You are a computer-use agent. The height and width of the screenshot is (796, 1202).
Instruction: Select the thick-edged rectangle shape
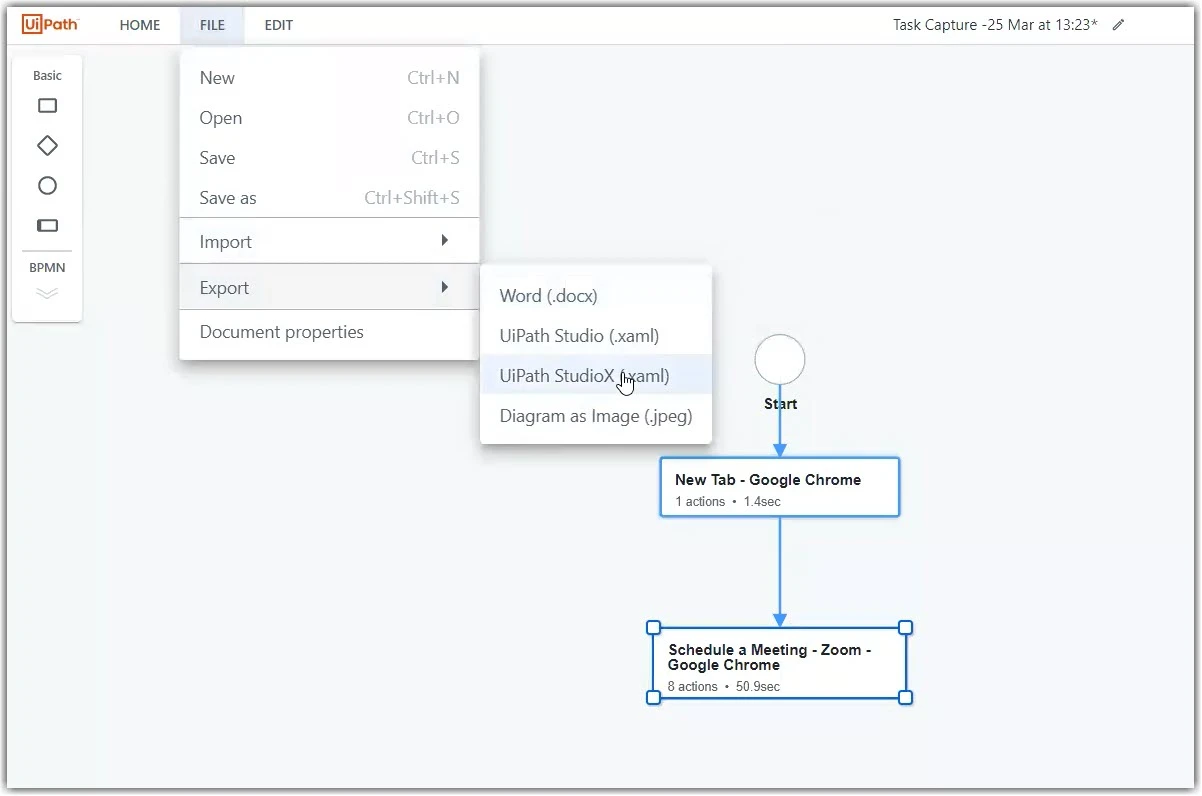coord(47,226)
